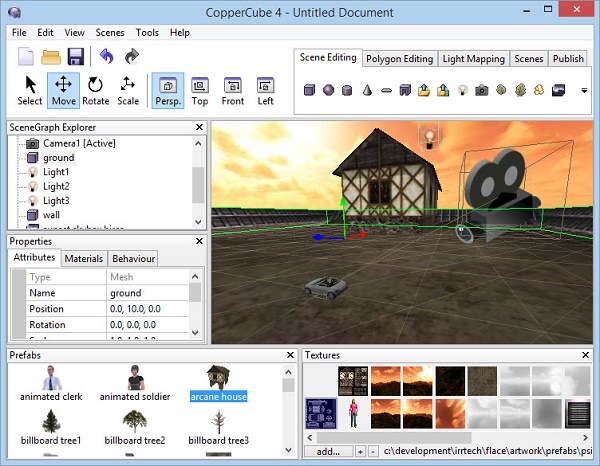Choose the Scale tool
Viewport: 600px width, 466px height.
pyautogui.click(x=128, y=90)
